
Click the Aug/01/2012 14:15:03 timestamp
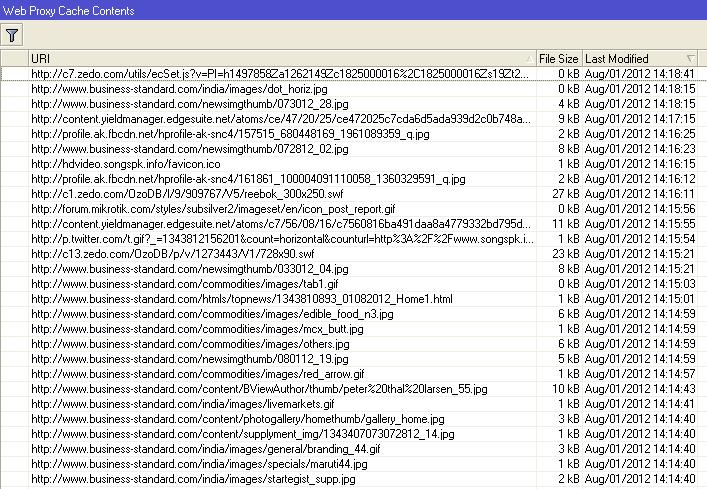pyautogui.click(x=640, y=283)
